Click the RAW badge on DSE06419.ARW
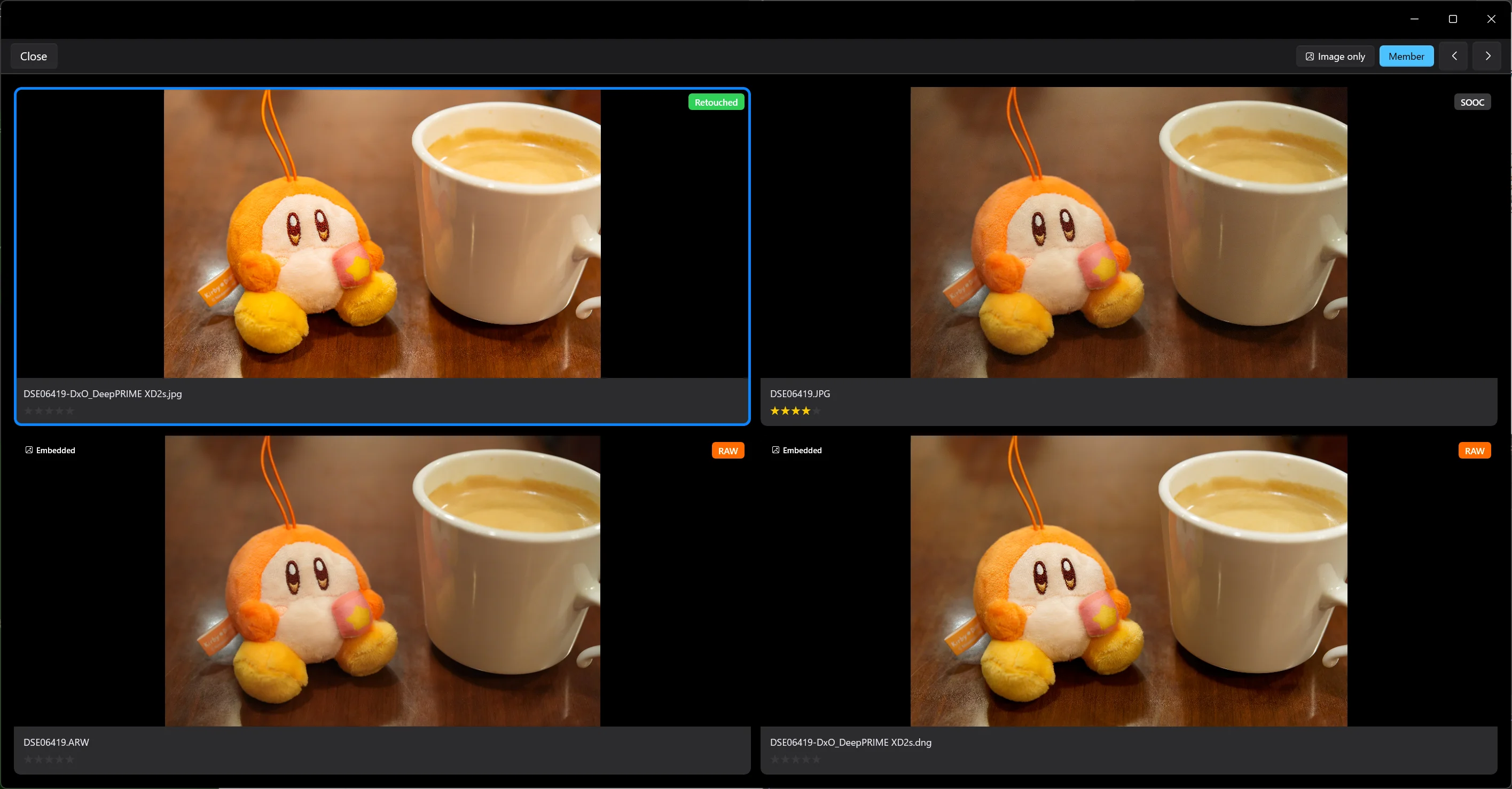 click(728, 451)
